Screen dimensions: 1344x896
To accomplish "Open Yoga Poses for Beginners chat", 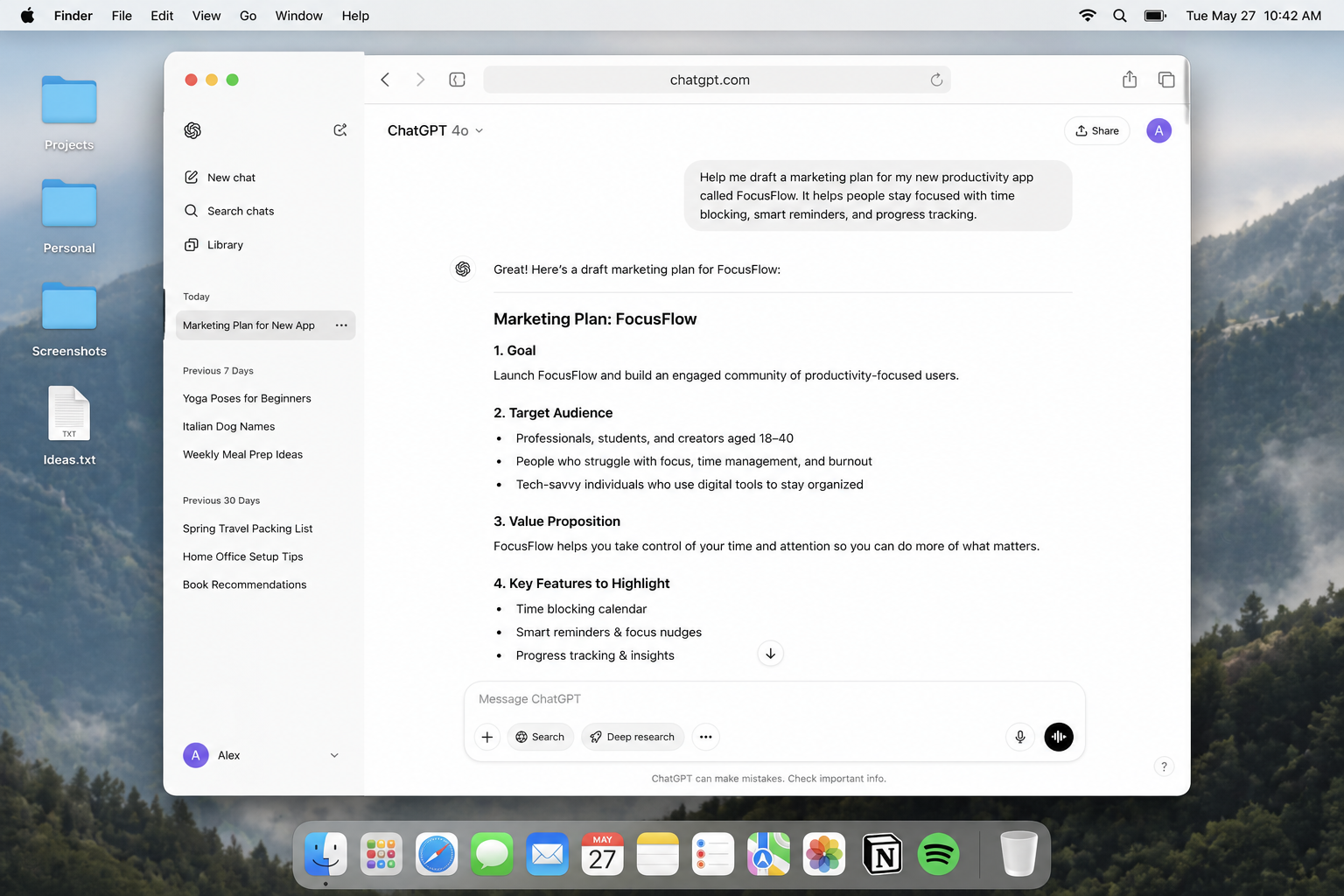I will pos(247,398).
